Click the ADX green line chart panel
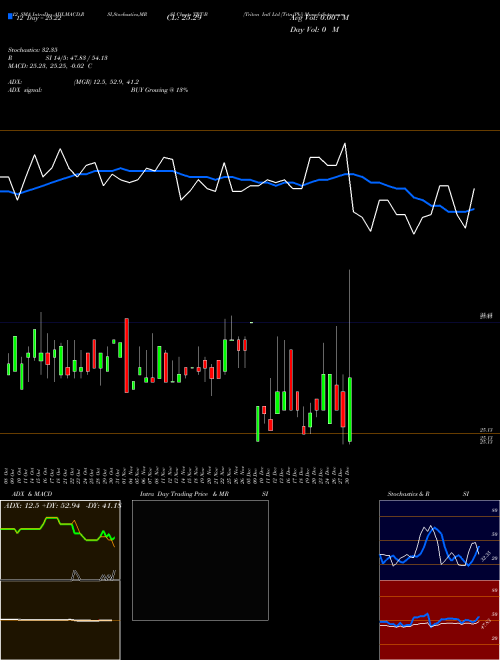Screen dimensions: 500x660 (60, 540)
